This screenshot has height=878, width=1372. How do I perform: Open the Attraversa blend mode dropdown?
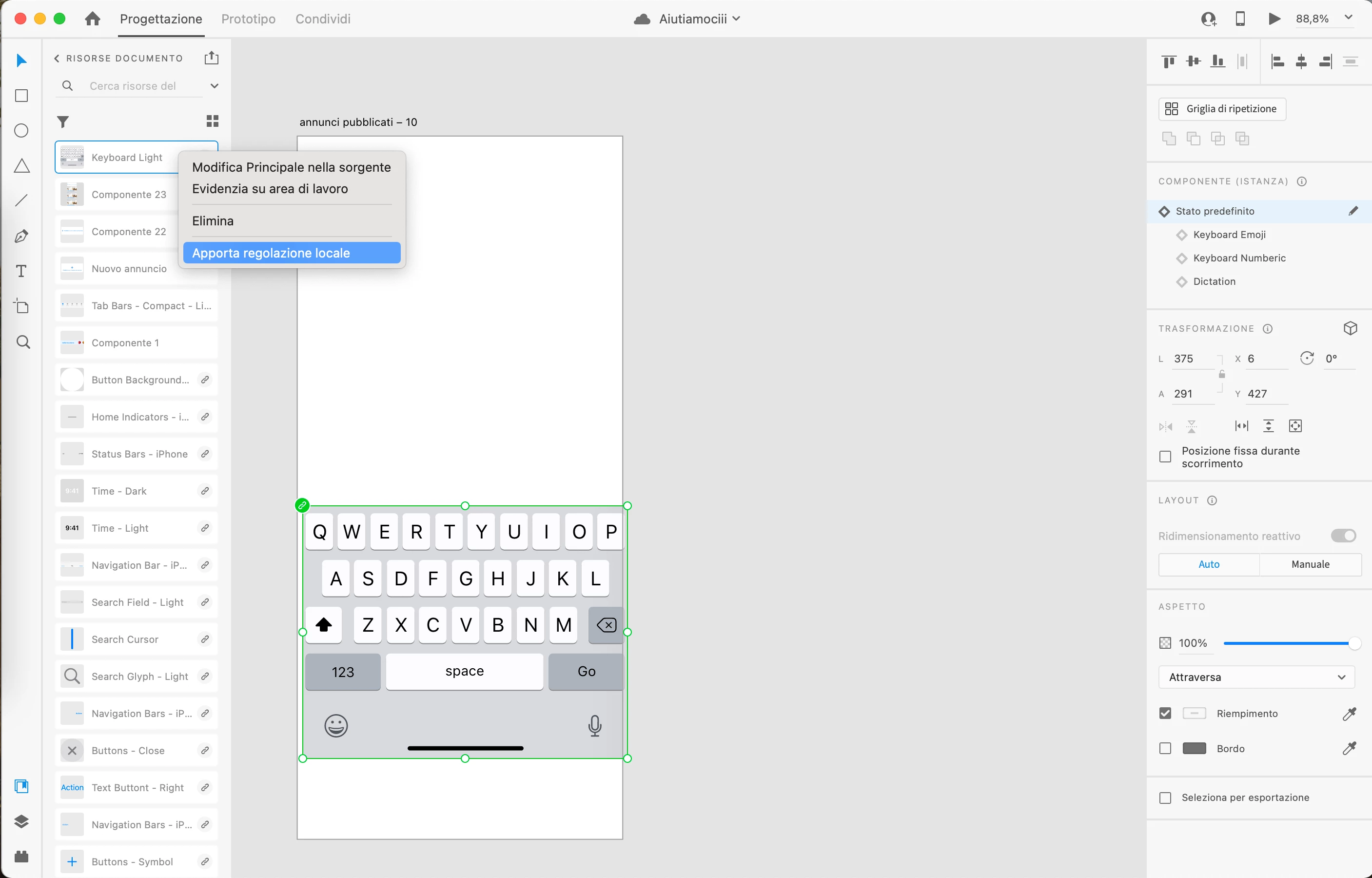1256,677
